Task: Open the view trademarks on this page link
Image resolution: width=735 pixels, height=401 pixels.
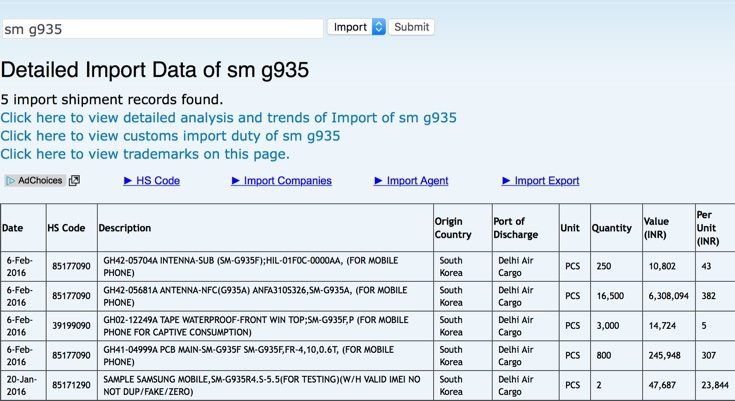Action: click(145, 154)
